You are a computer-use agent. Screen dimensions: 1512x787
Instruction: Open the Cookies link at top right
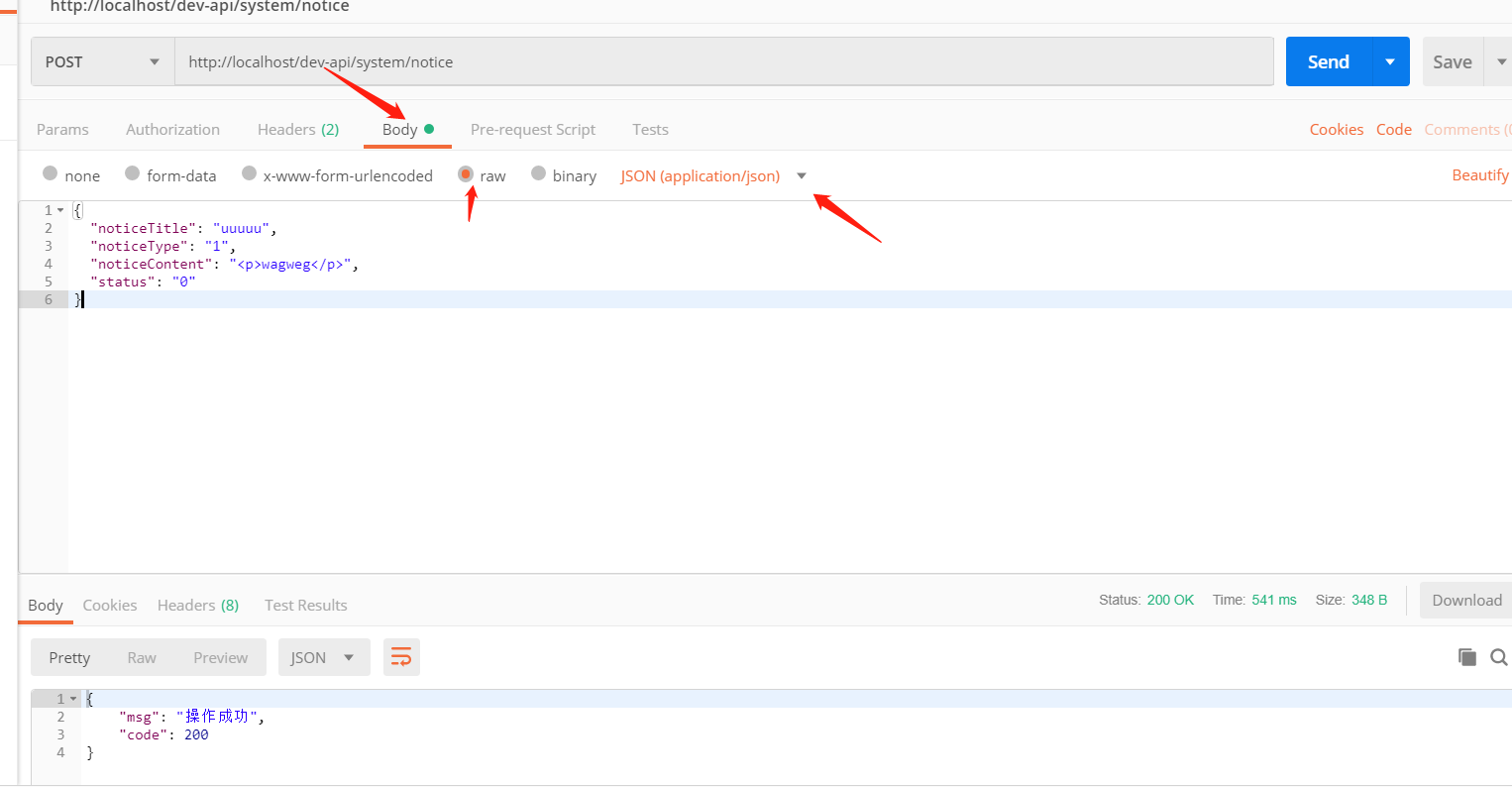(x=1336, y=130)
